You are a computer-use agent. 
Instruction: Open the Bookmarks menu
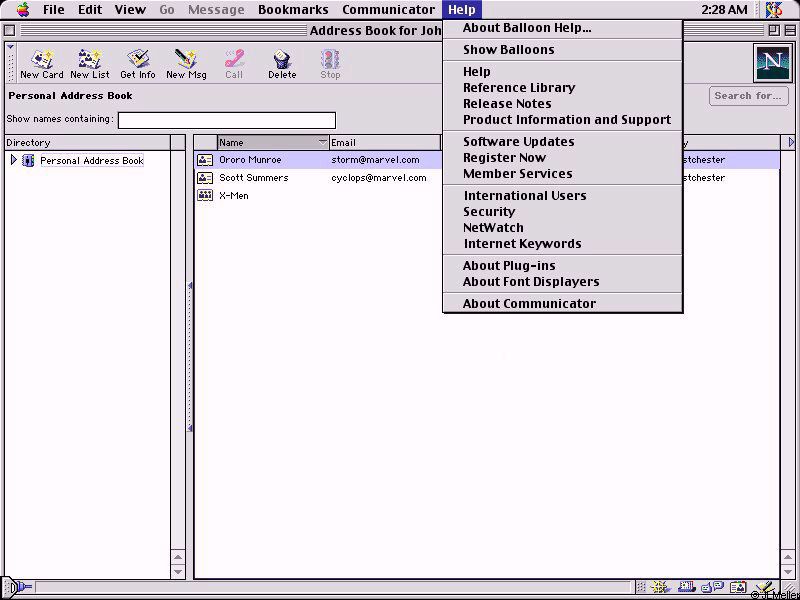click(293, 9)
